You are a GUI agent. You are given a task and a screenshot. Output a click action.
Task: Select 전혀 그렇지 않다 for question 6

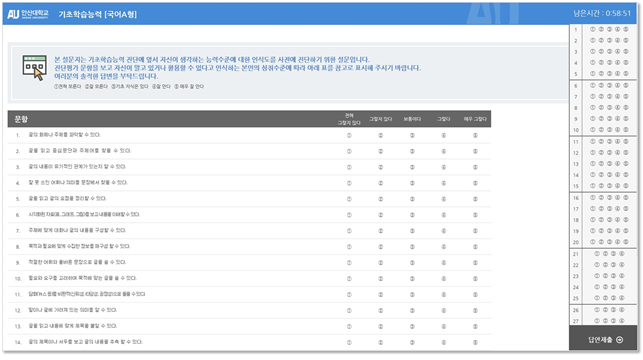[349, 215]
